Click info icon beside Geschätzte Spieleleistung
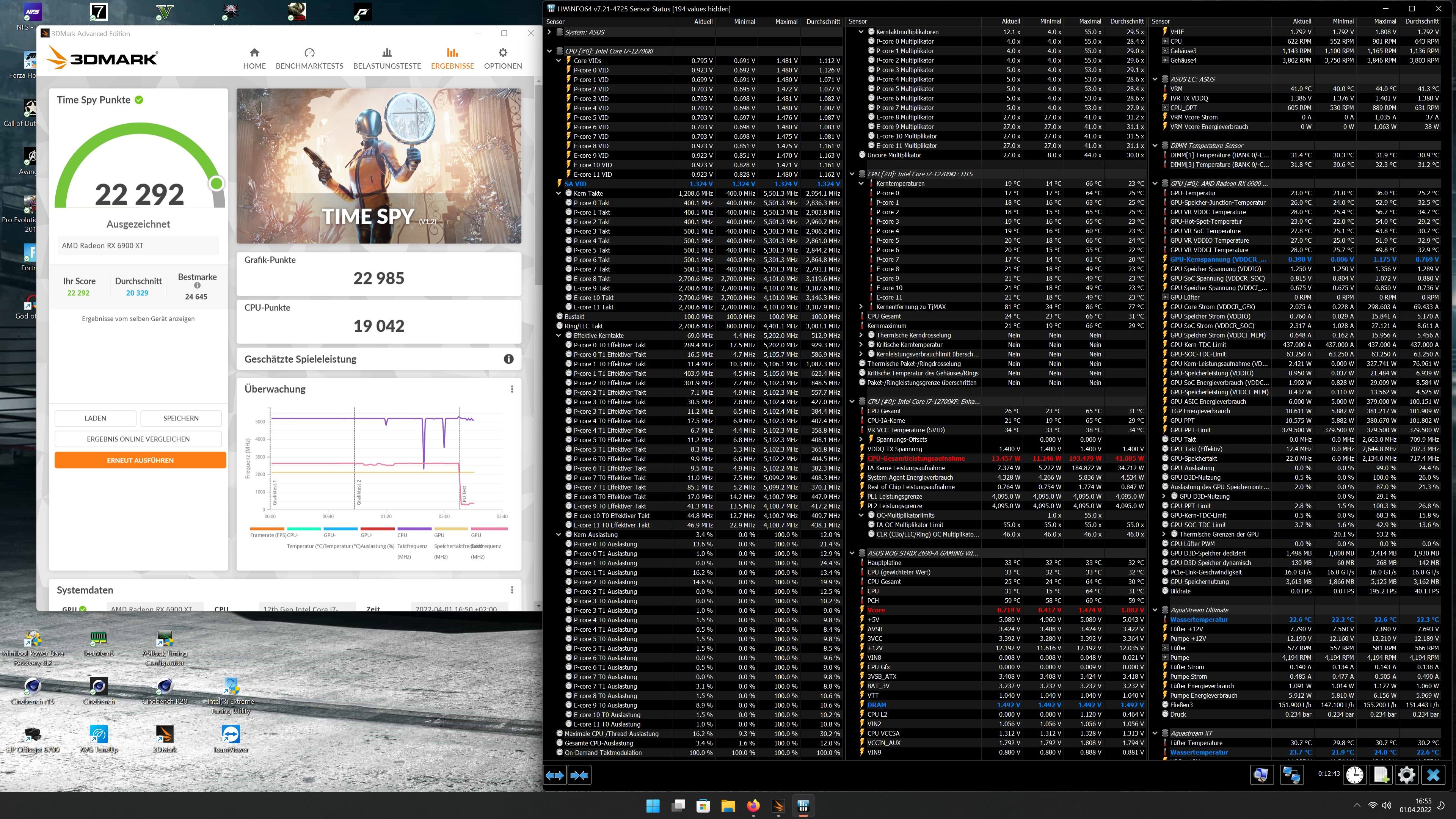This screenshot has height=819, width=1456. tap(508, 359)
